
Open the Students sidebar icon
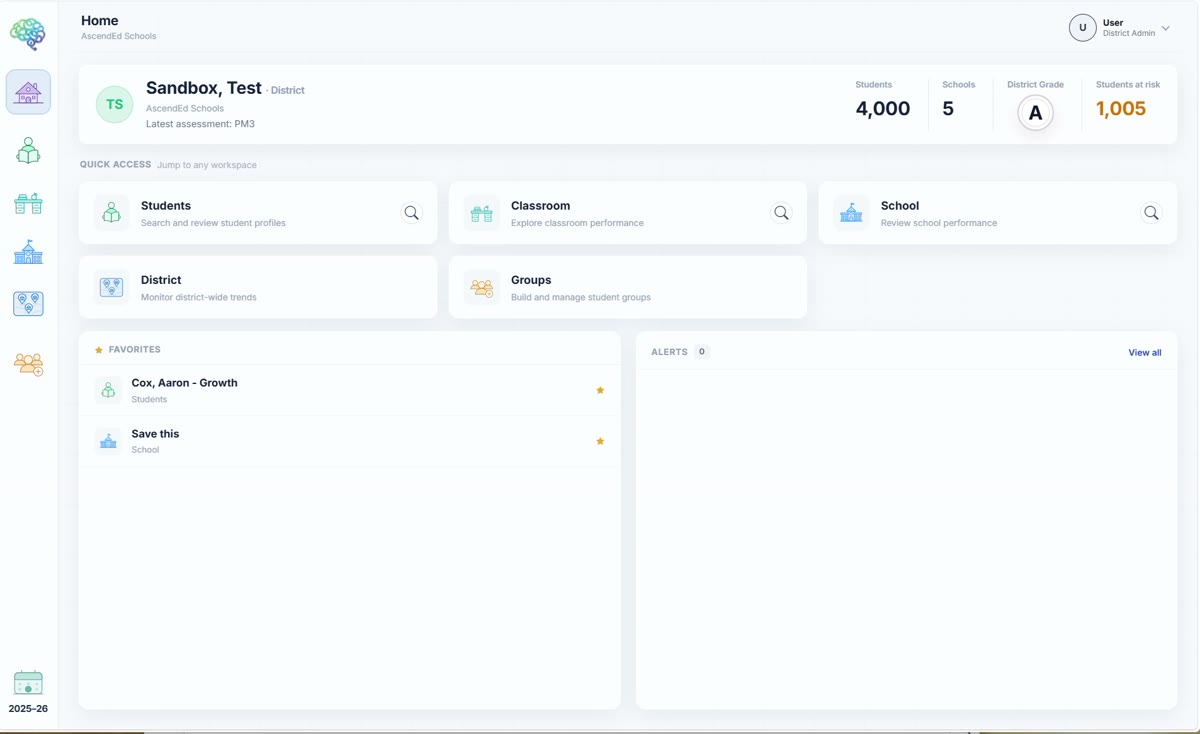[x=28, y=151]
